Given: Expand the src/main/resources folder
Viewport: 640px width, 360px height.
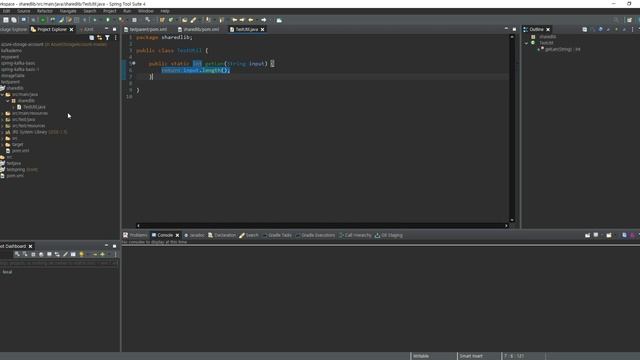Looking at the screenshot, I should [x=3, y=113].
